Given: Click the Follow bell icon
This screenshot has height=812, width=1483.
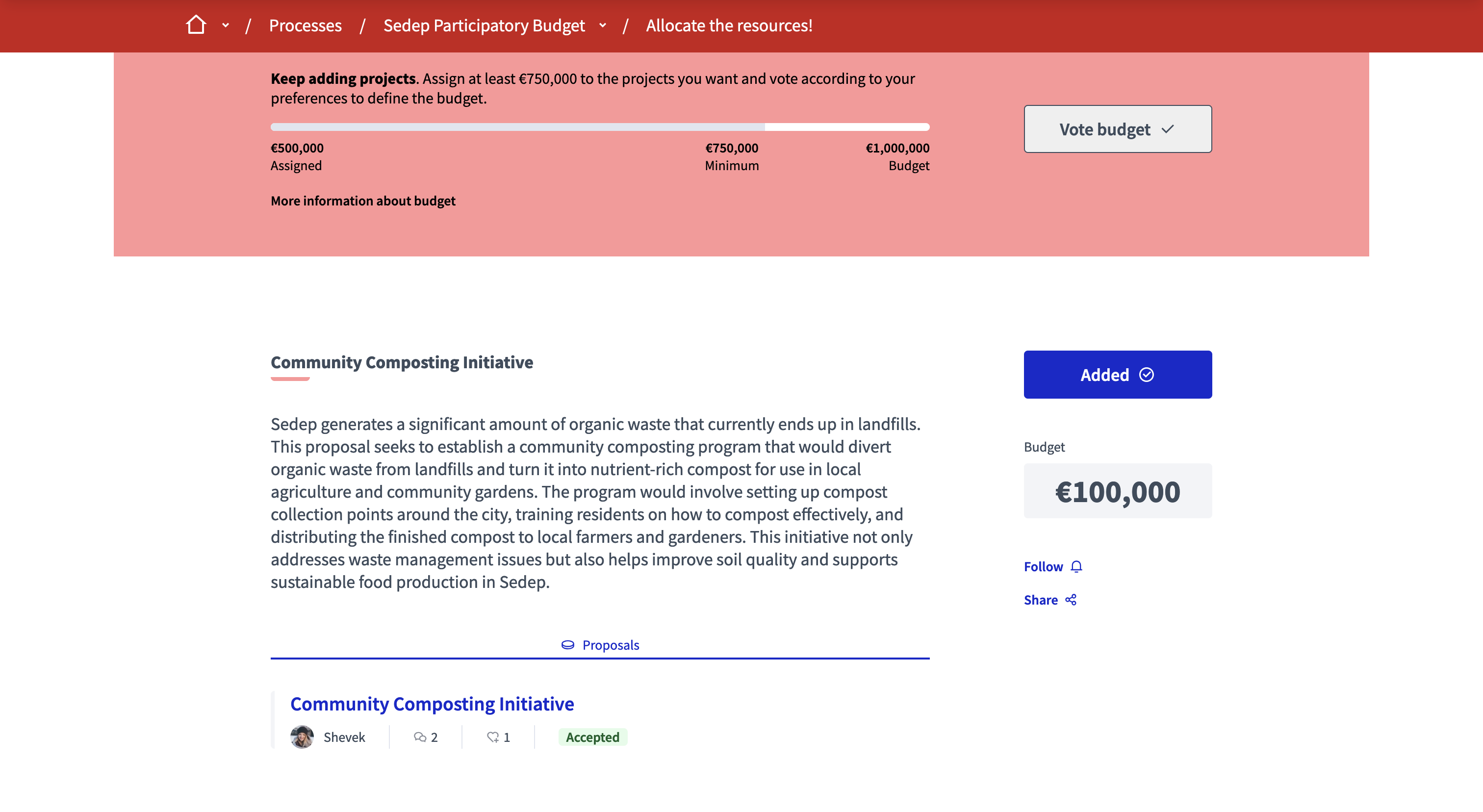Looking at the screenshot, I should (1076, 567).
